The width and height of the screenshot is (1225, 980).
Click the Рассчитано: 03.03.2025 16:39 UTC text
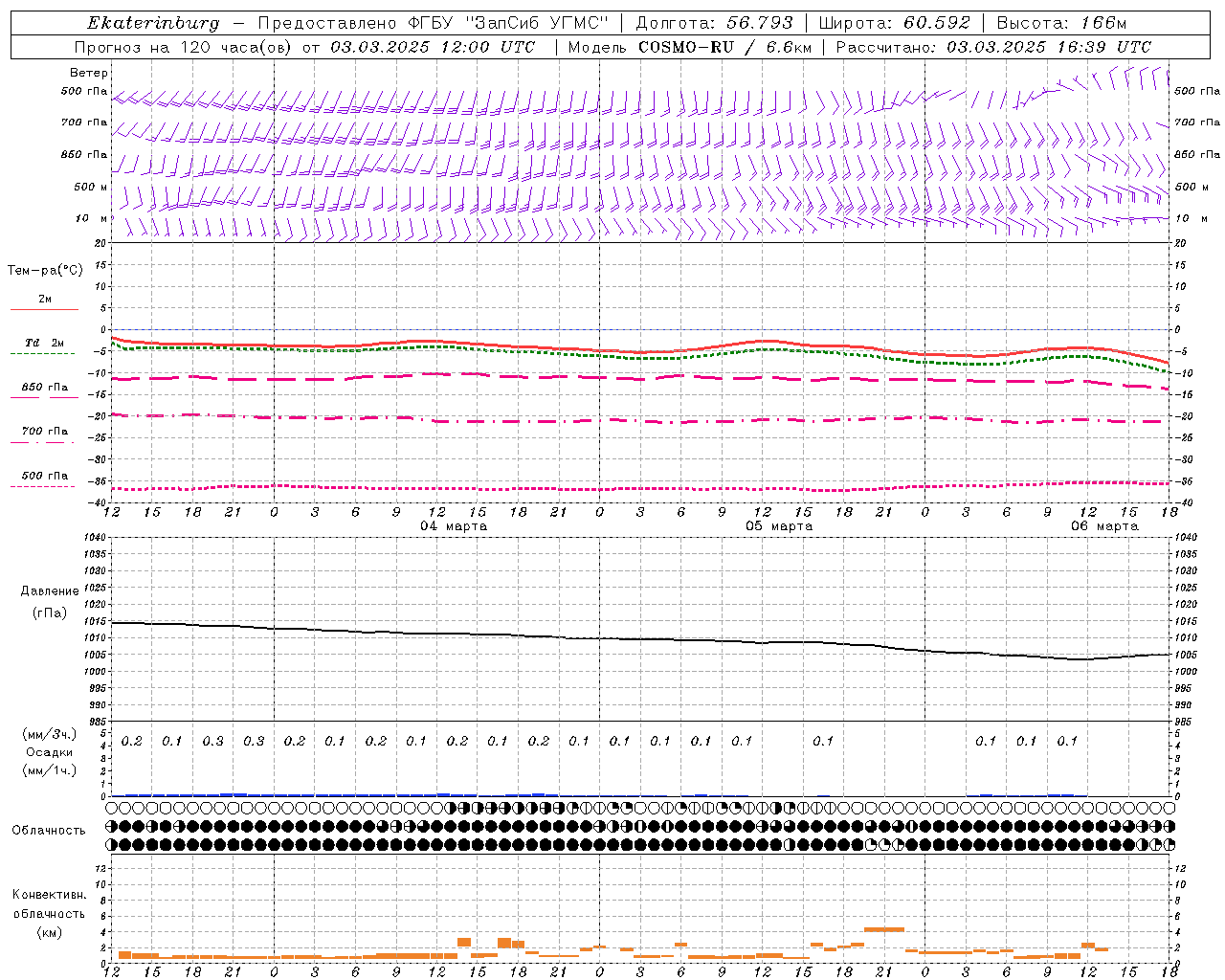pos(993,47)
